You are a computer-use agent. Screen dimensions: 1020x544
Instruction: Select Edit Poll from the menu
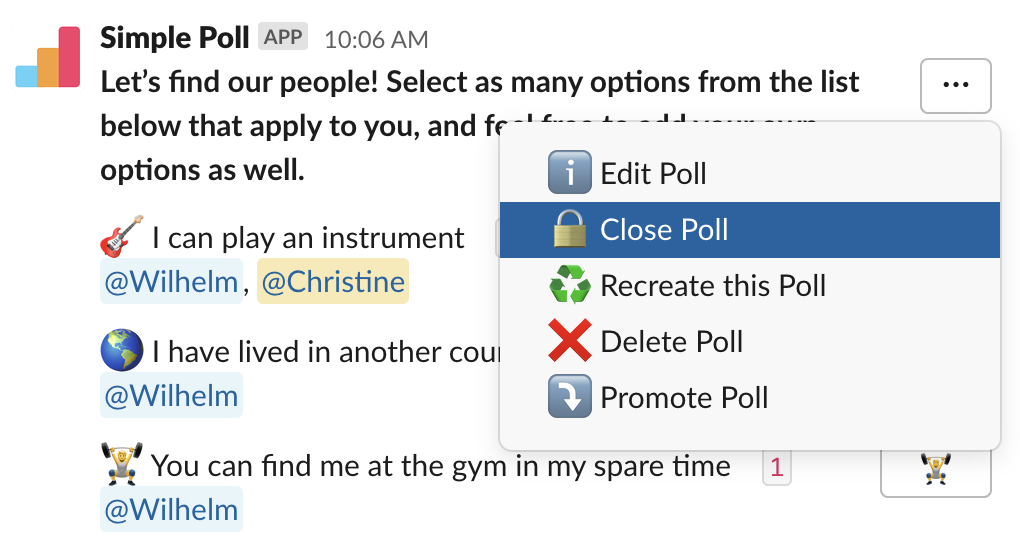pos(653,174)
